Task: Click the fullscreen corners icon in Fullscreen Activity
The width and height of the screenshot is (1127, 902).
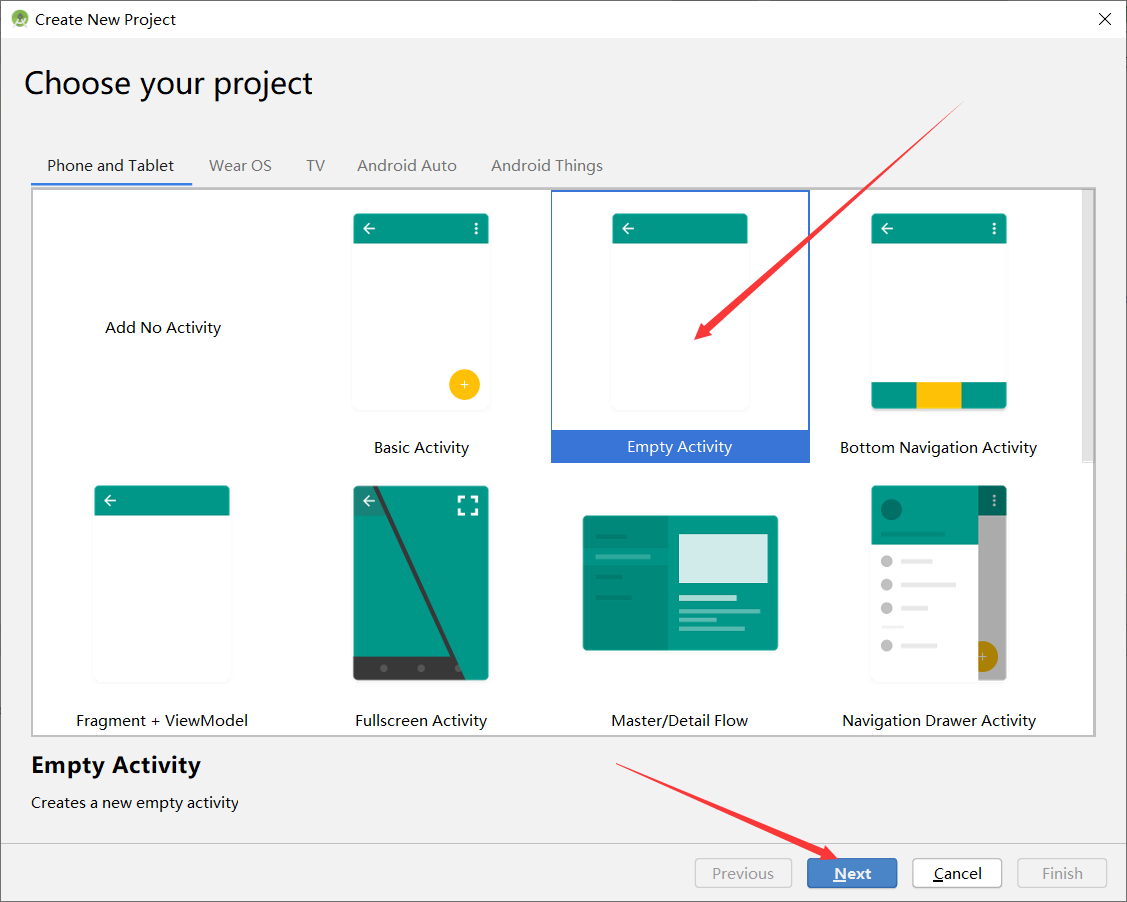Action: [468, 505]
